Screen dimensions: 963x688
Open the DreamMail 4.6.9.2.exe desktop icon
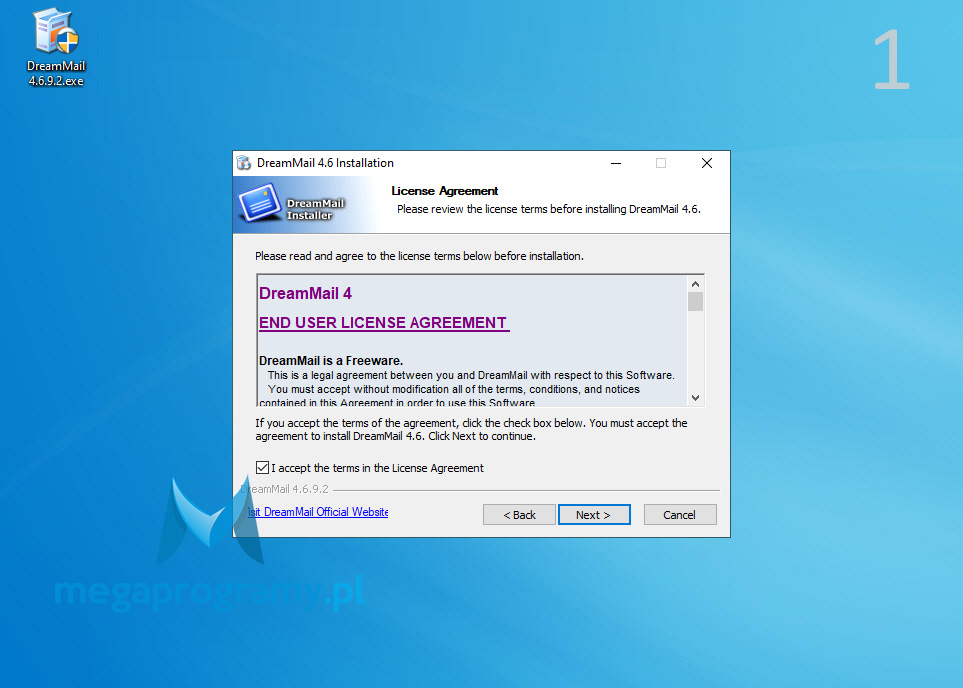(56, 47)
